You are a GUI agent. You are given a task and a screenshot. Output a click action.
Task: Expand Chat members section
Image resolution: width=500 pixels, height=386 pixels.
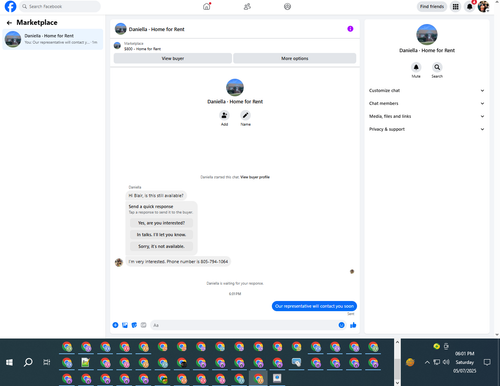pos(426,103)
